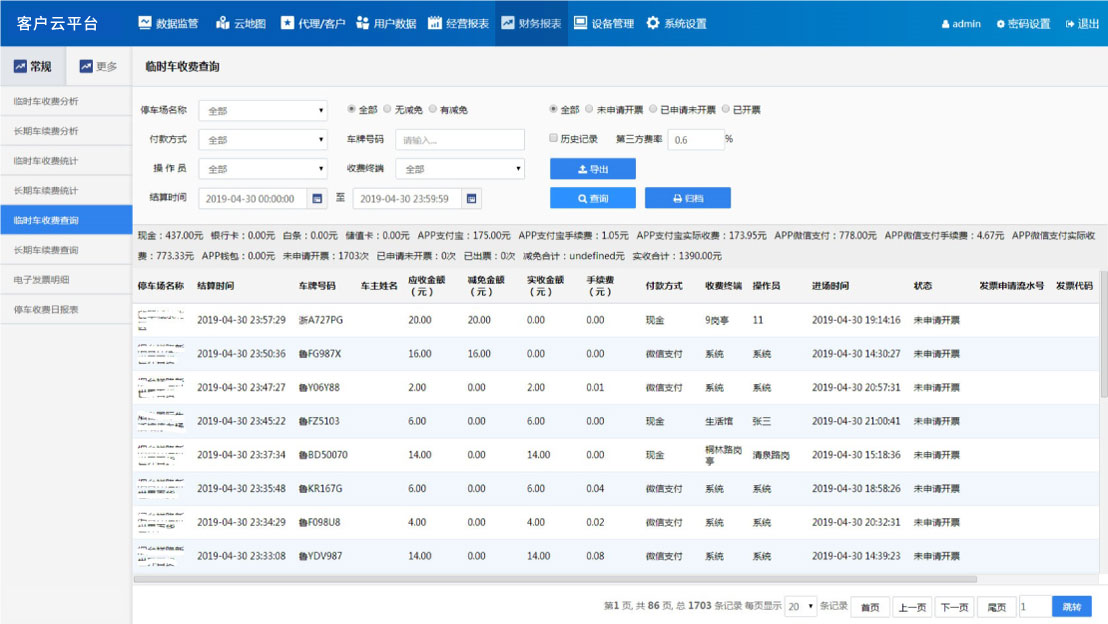Click operator name 张三
The height and width of the screenshot is (624, 1108).
[762, 421]
